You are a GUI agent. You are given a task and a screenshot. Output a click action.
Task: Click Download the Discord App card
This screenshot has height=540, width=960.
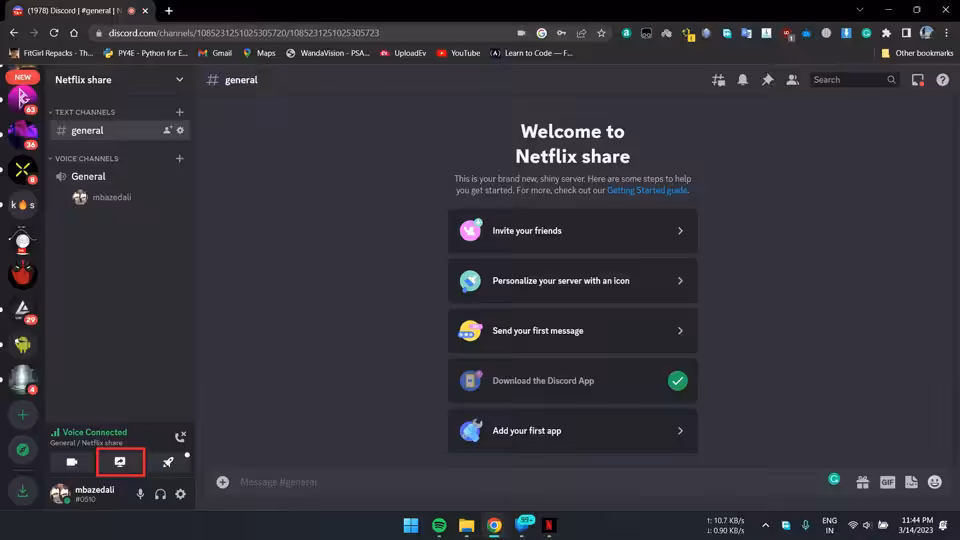(x=572, y=381)
